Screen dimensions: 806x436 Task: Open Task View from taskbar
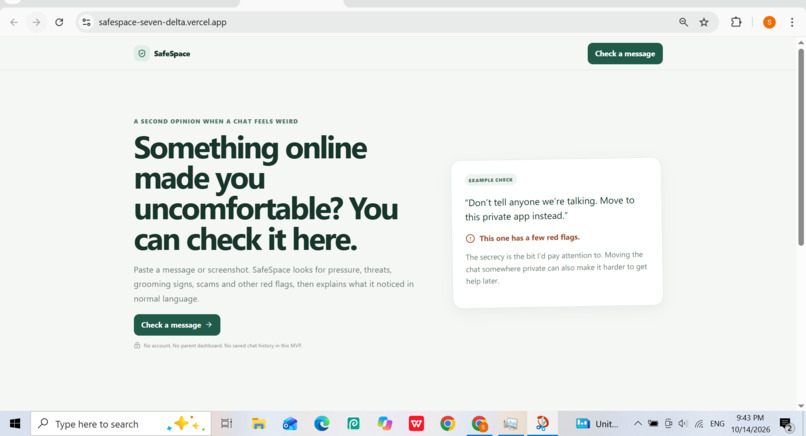(226, 424)
